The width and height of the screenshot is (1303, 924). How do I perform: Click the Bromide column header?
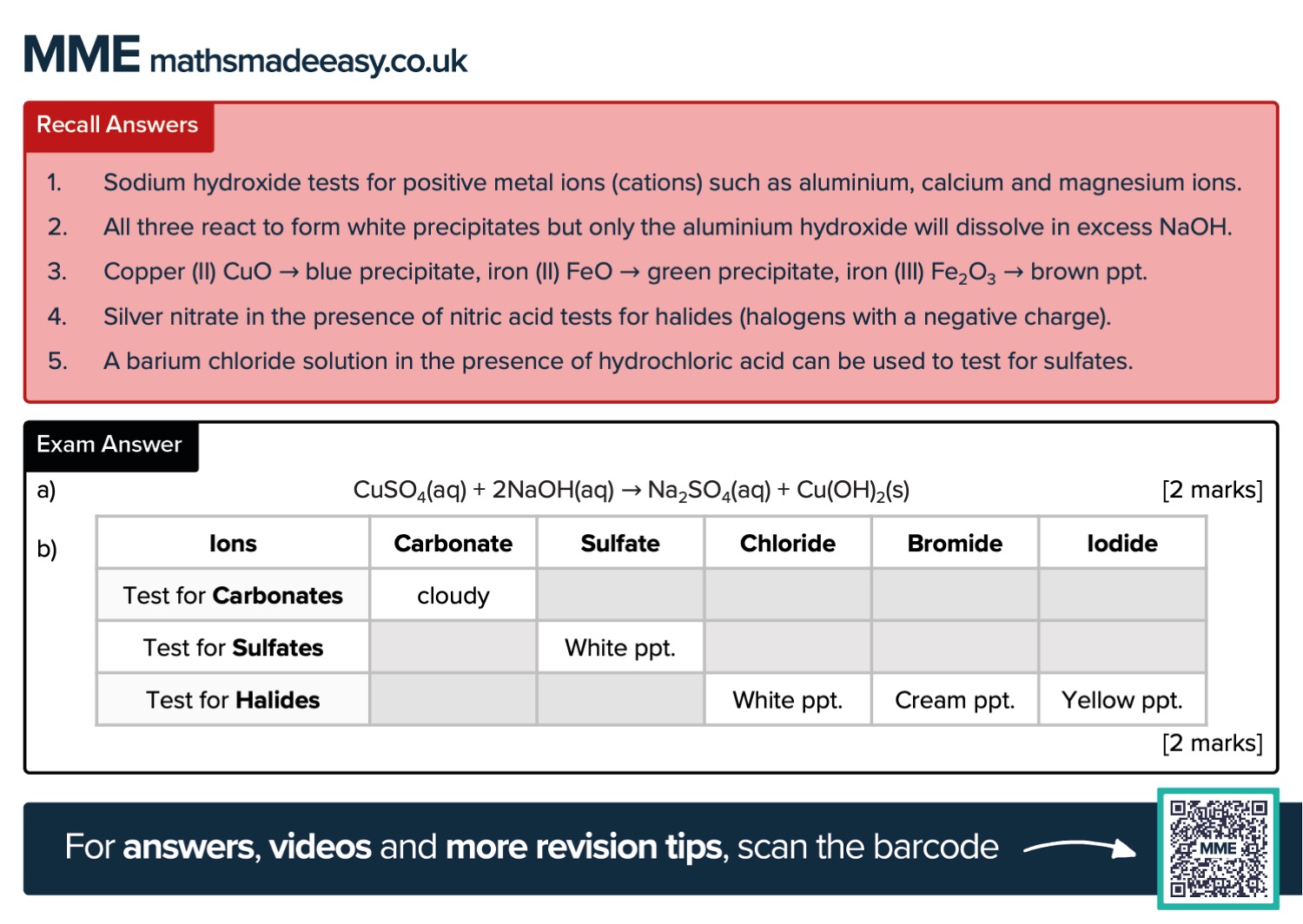[955, 544]
